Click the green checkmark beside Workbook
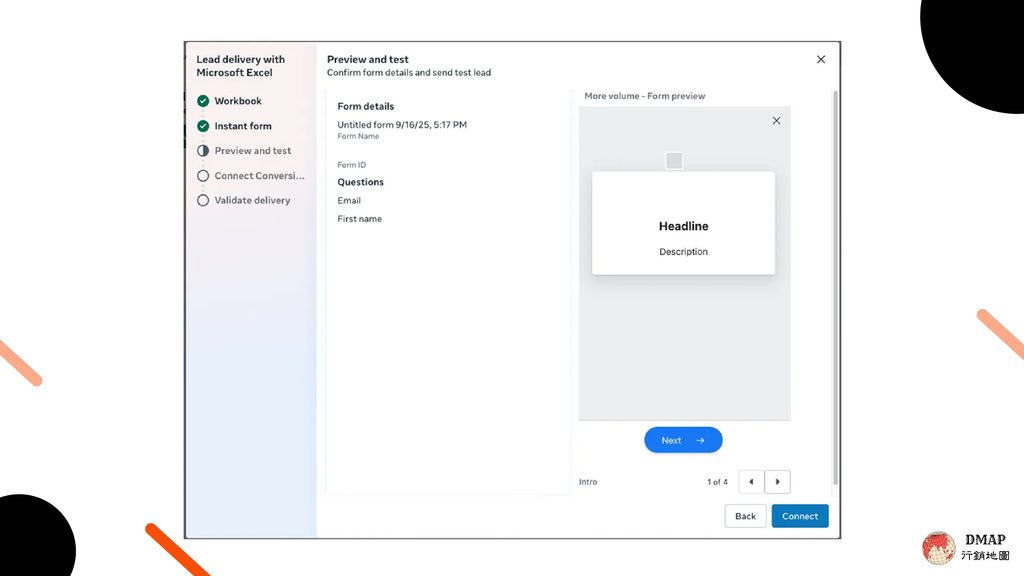Image resolution: width=1024 pixels, height=576 pixels. [x=203, y=101]
